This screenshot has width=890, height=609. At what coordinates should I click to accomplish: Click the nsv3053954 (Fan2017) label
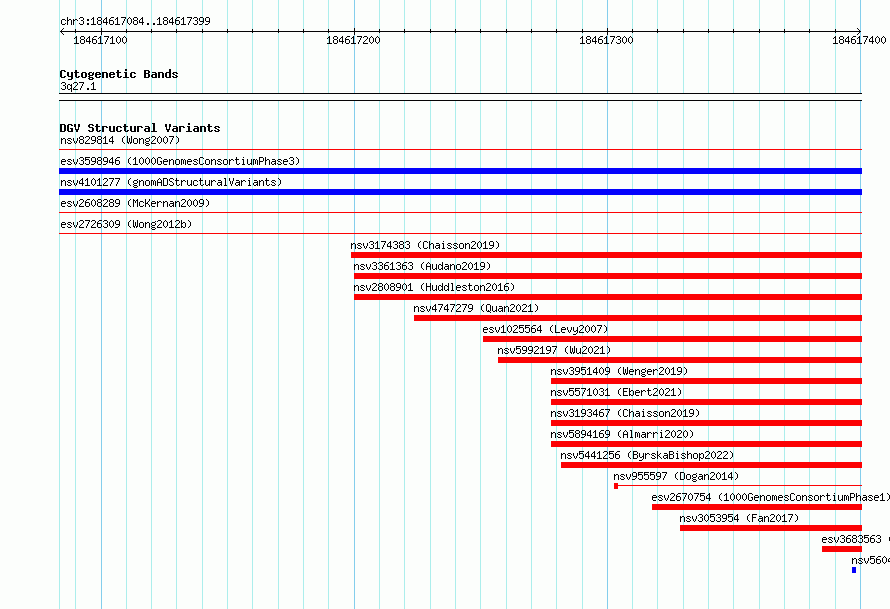739,518
